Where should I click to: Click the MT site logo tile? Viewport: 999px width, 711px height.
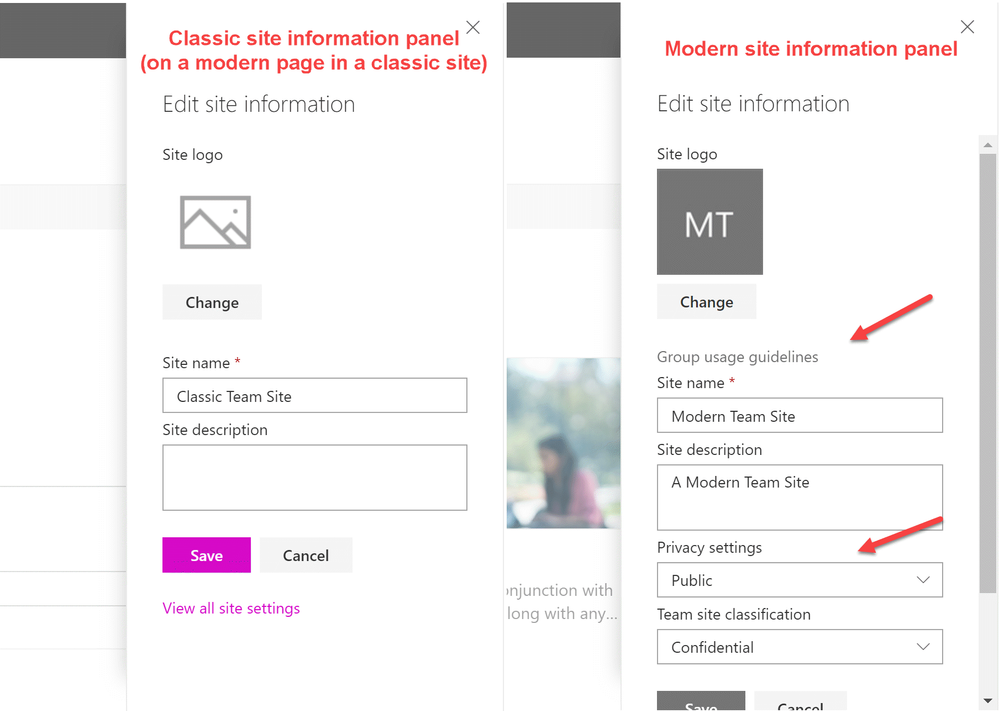(710, 222)
